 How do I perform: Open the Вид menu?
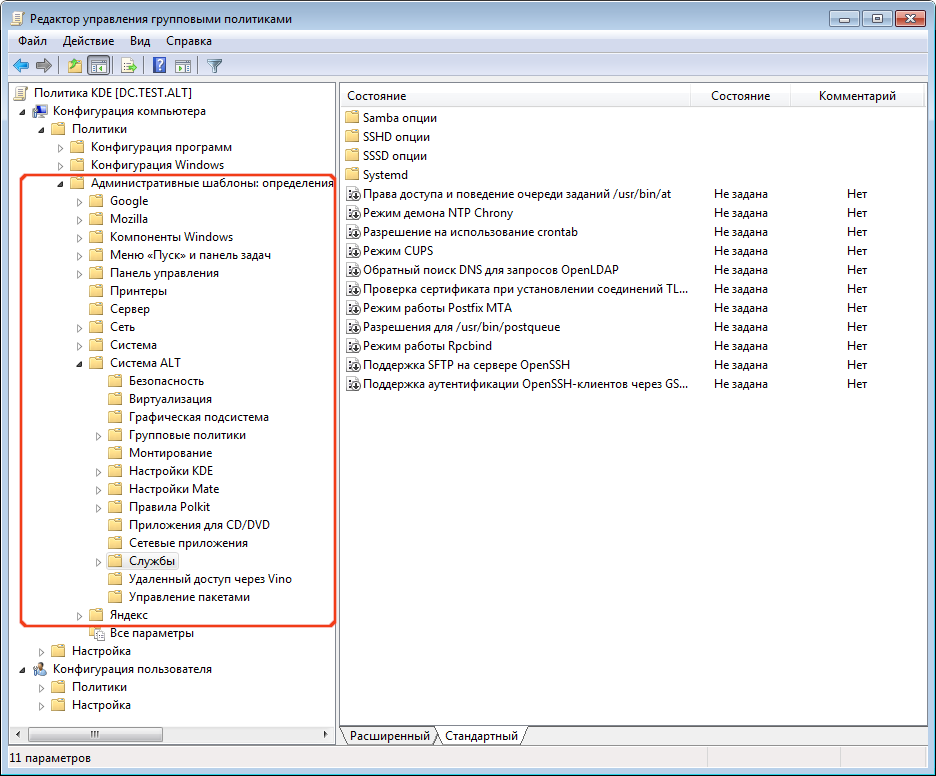pyautogui.click(x=140, y=41)
